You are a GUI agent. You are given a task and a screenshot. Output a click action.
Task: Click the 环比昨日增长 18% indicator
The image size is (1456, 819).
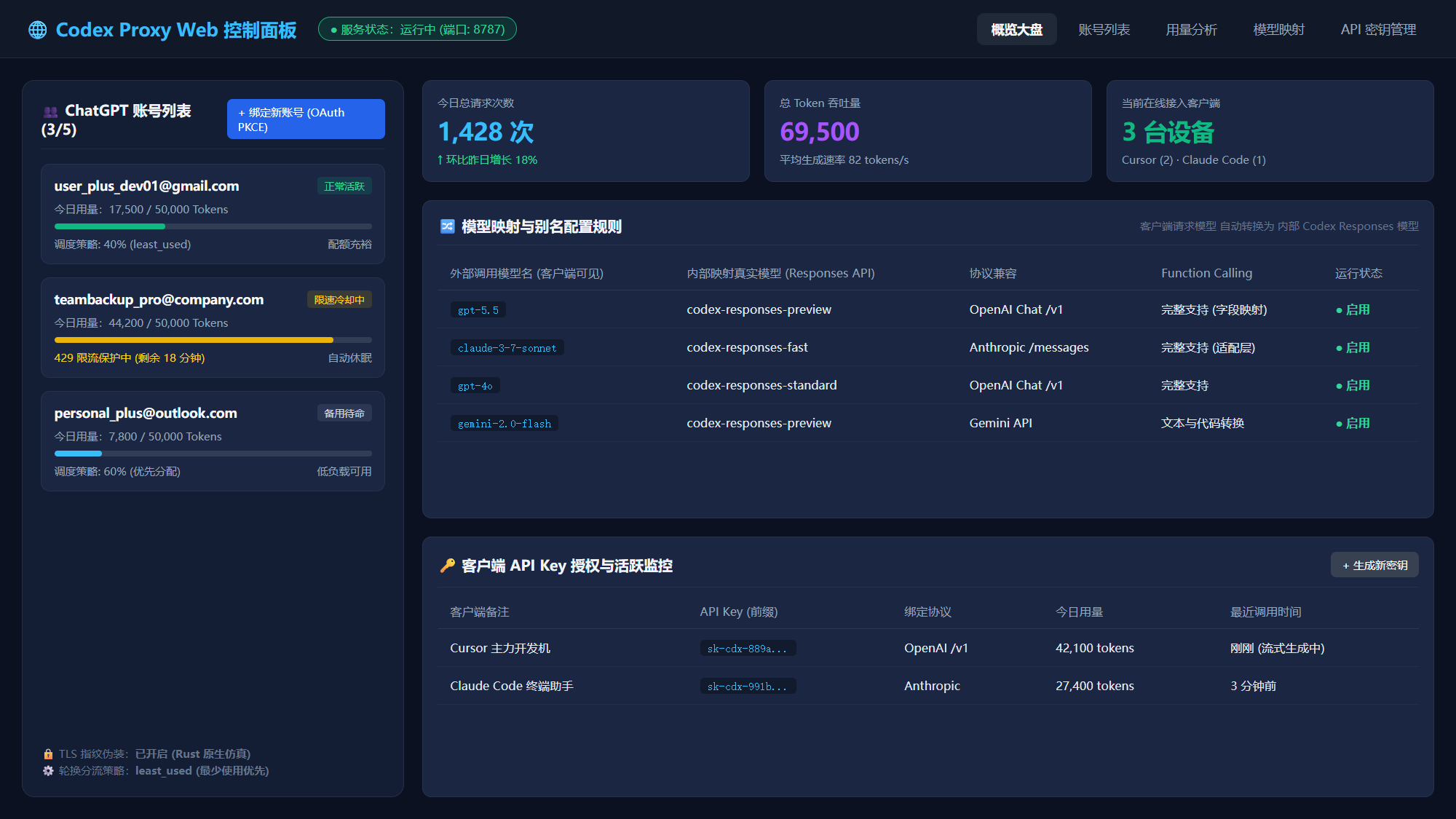coord(487,160)
